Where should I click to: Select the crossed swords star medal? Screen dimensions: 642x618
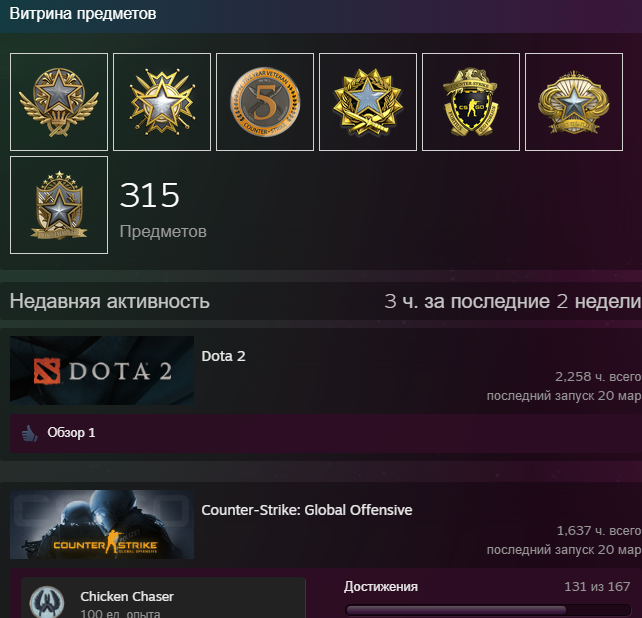click(x=162, y=102)
